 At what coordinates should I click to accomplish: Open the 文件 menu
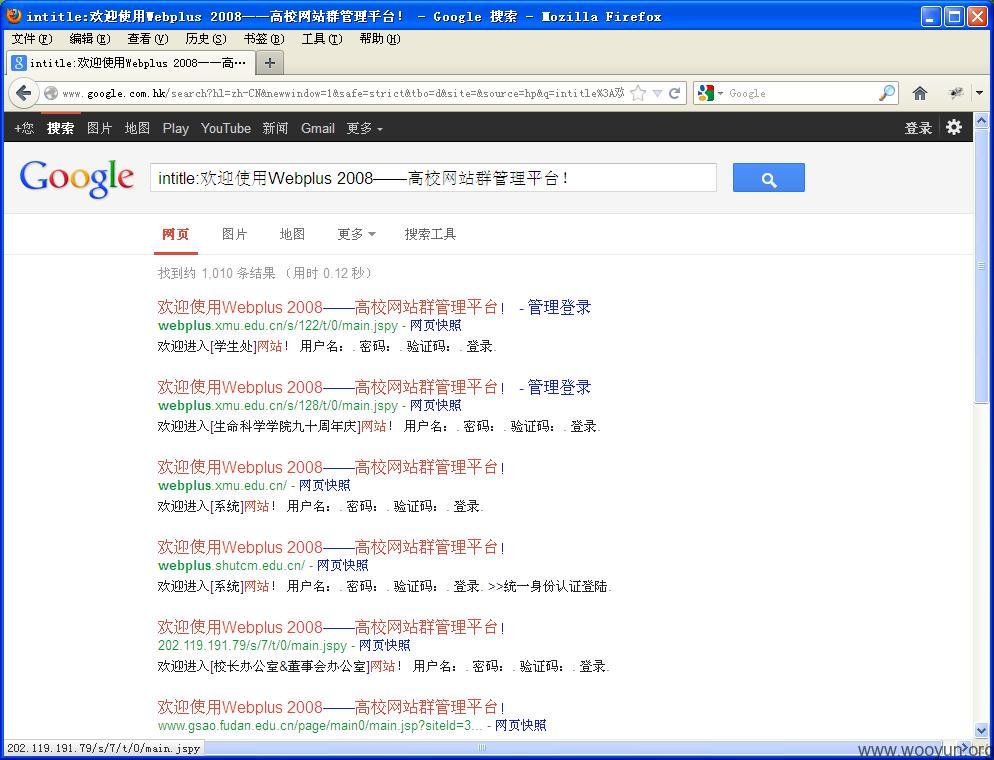32,39
